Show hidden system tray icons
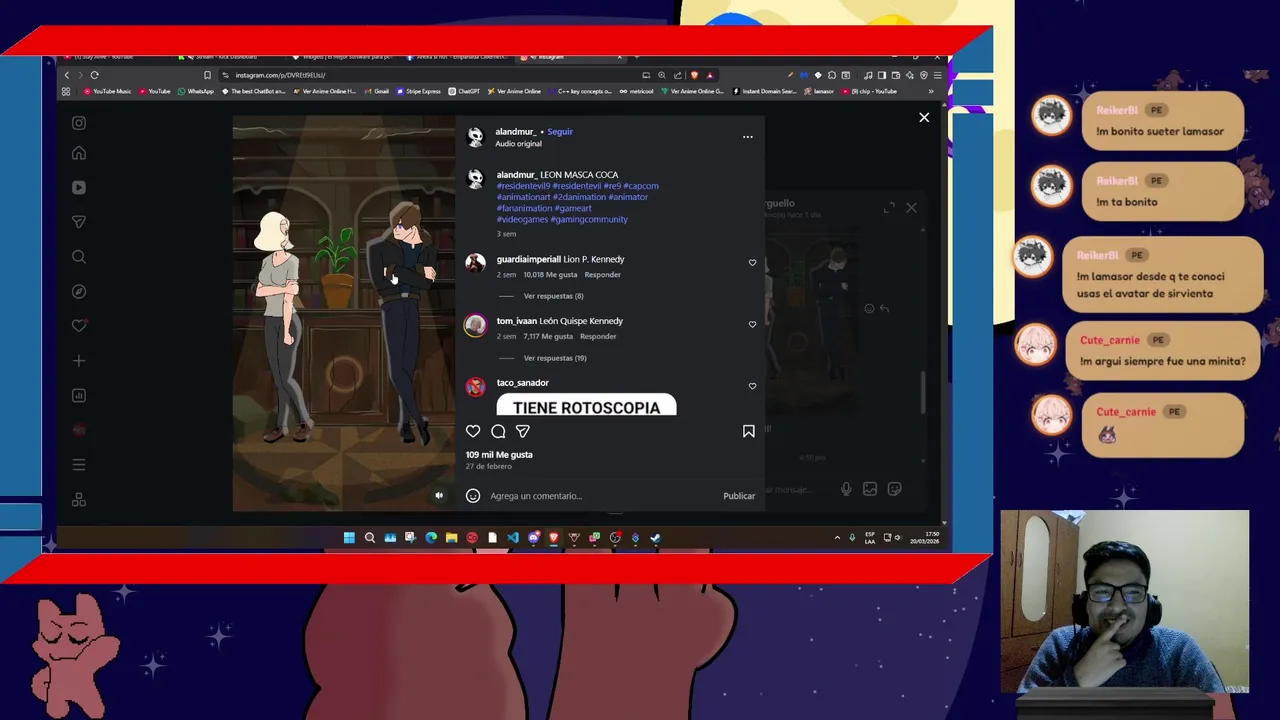The width and height of the screenshot is (1280, 720). (837, 538)
